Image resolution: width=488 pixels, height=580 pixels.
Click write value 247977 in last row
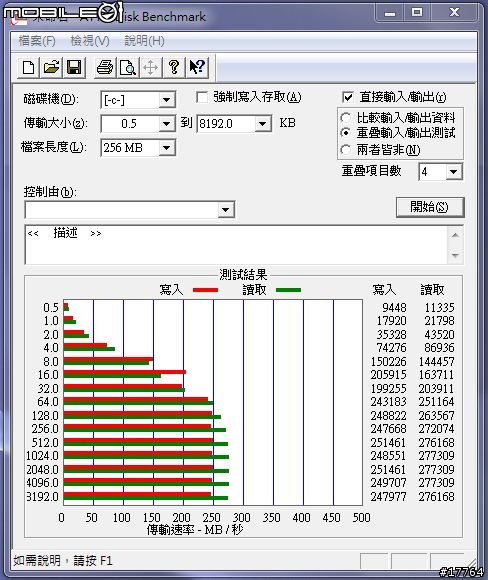click(x=388, y=496)
